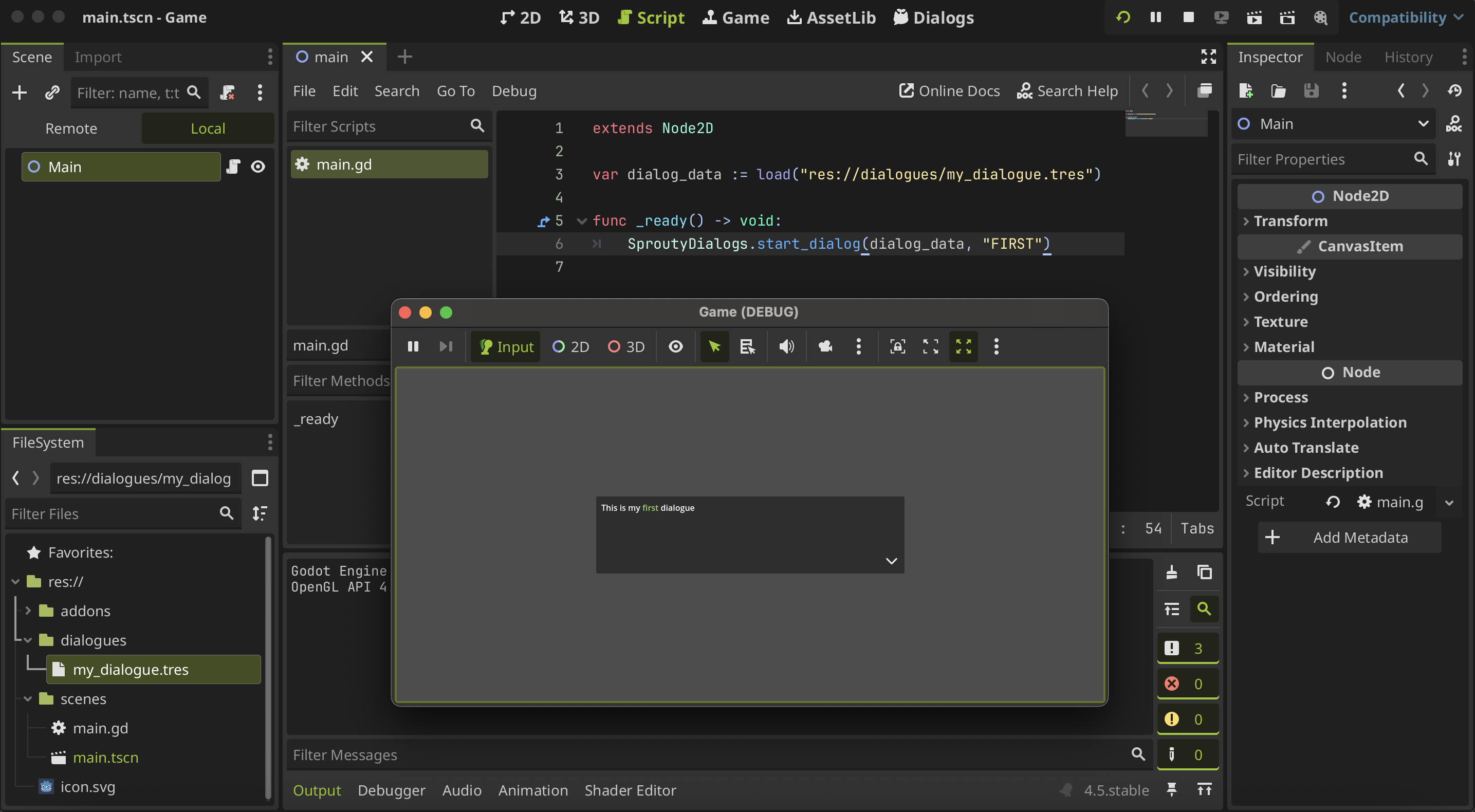Toggle Input mode in the Game window

point(506,346)
